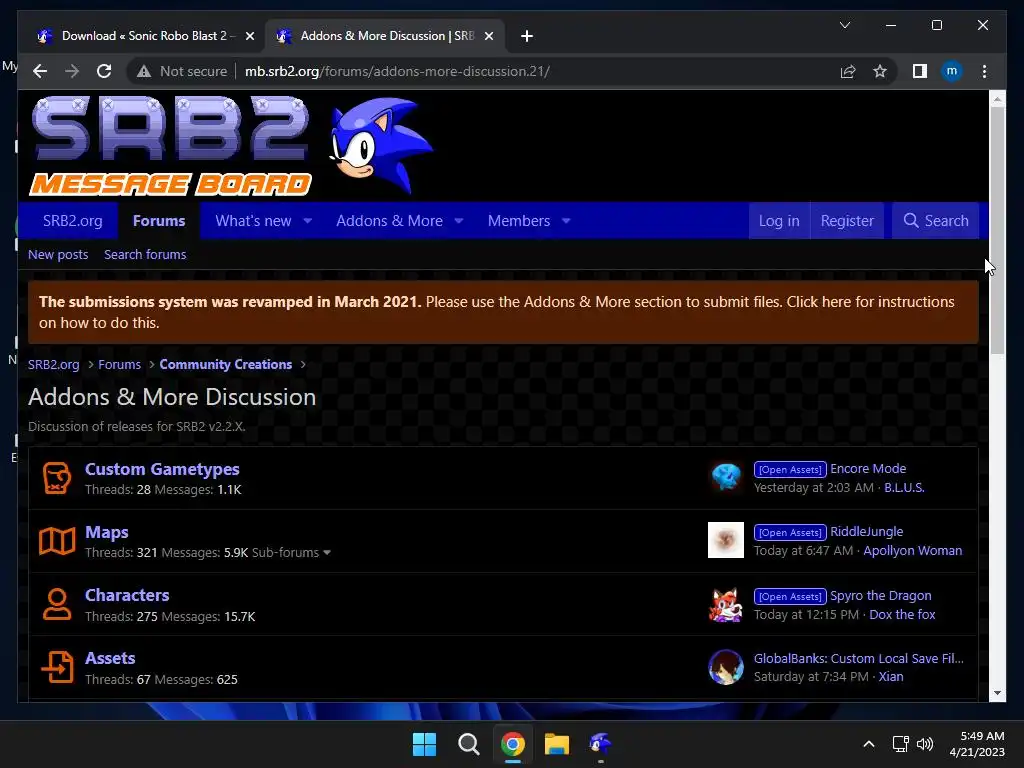Image resolution: width=1024 pixels, height=768 pixels.
Task: Open the Assets forum title
Action: click(x=110, y=658)
